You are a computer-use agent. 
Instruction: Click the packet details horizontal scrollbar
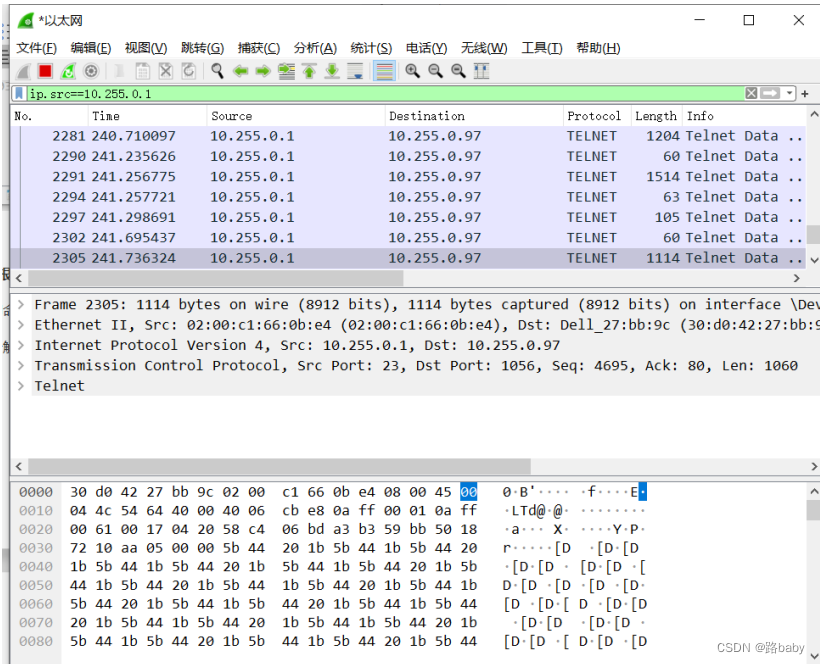pyautogui.click(x=279, y=466)
